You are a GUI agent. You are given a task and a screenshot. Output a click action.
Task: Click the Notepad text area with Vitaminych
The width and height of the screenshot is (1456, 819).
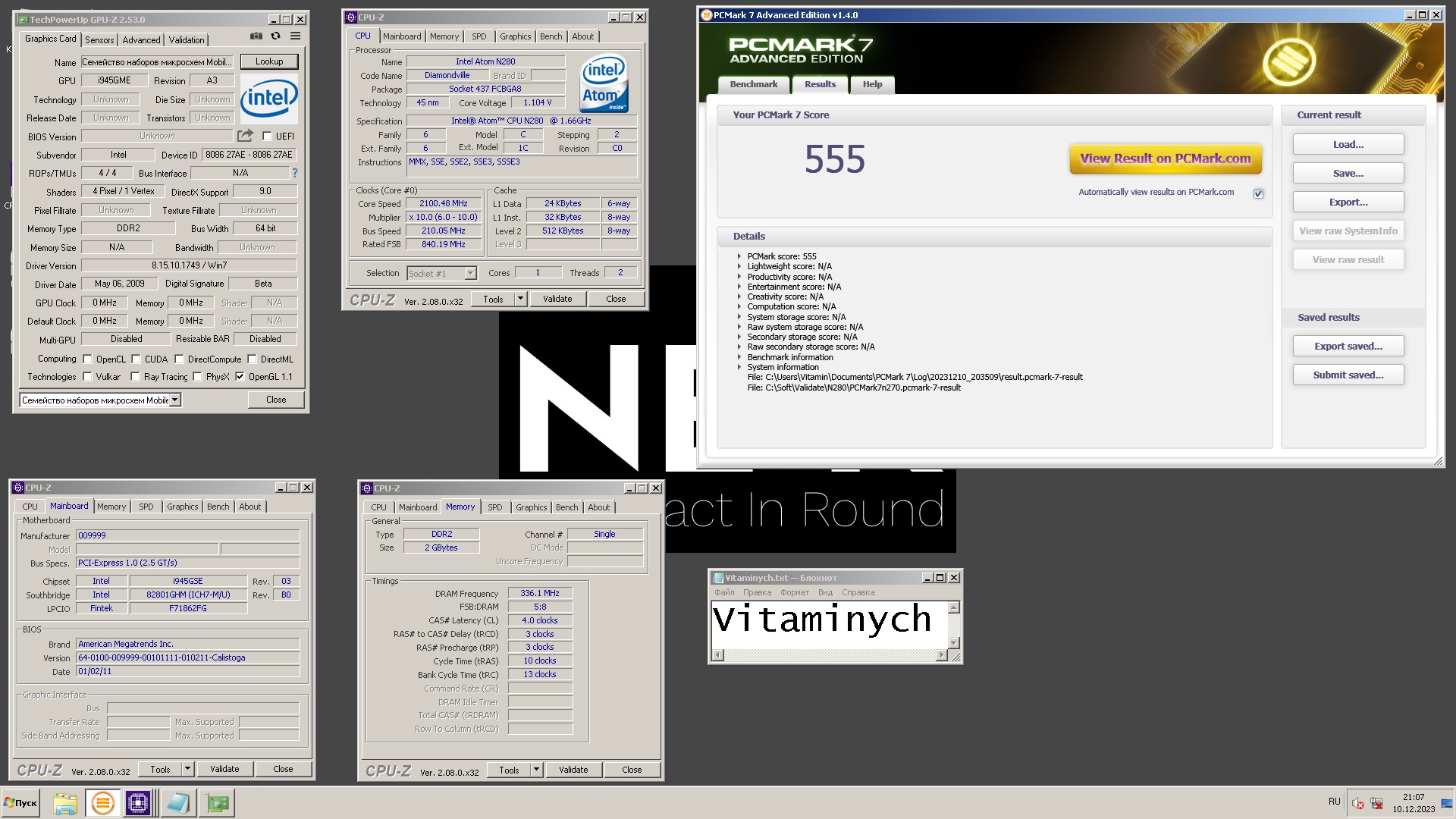tap(830, 625)
